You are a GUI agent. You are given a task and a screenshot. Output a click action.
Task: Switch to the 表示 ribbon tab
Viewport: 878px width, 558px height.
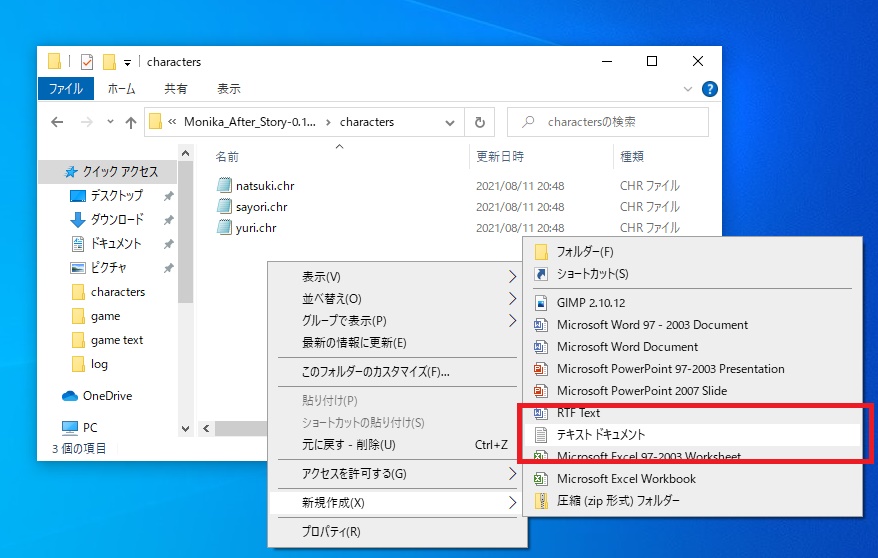[x=229, y=88]
